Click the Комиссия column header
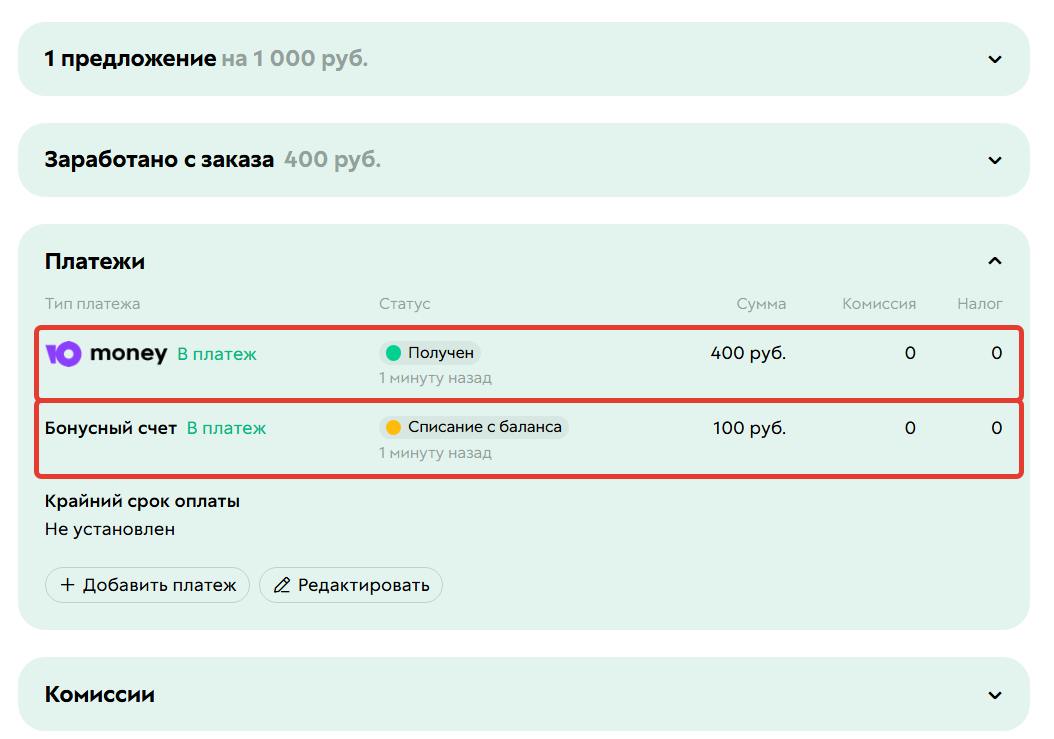The width and height of the screenshot is (1054, 739). tap(879, 304)
